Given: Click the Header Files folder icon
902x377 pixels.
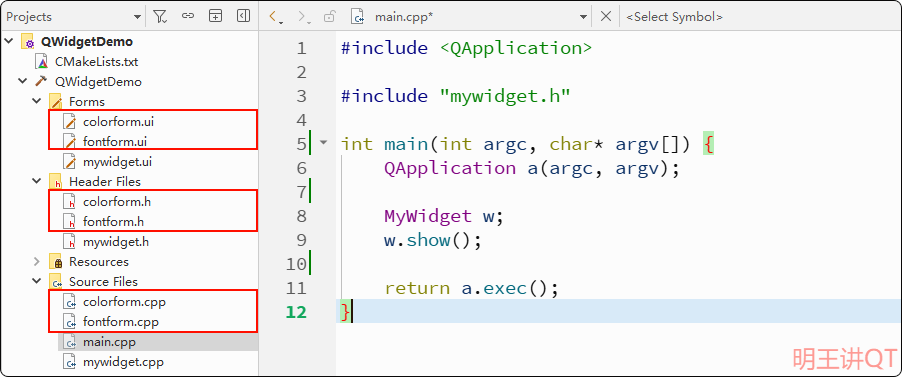Looking at the screenshot, I should 56,182.
